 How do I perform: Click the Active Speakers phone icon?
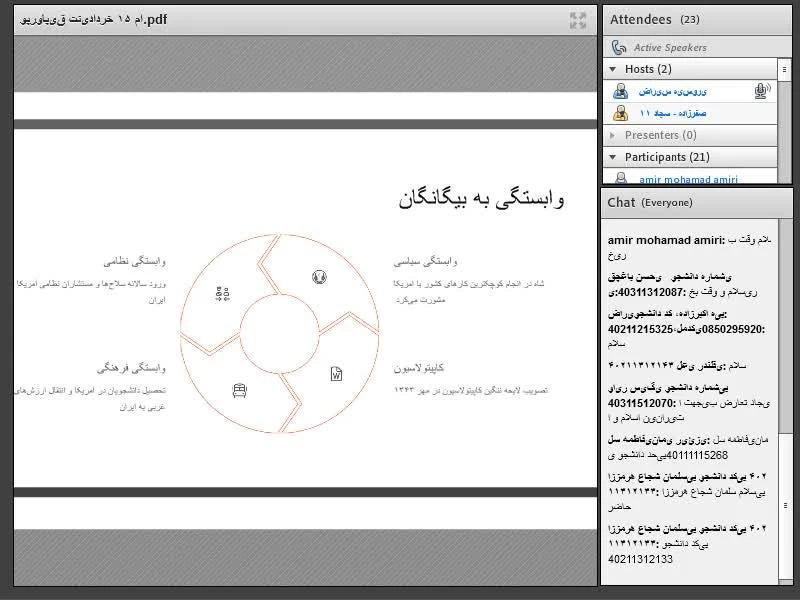(x=619, y=47)
